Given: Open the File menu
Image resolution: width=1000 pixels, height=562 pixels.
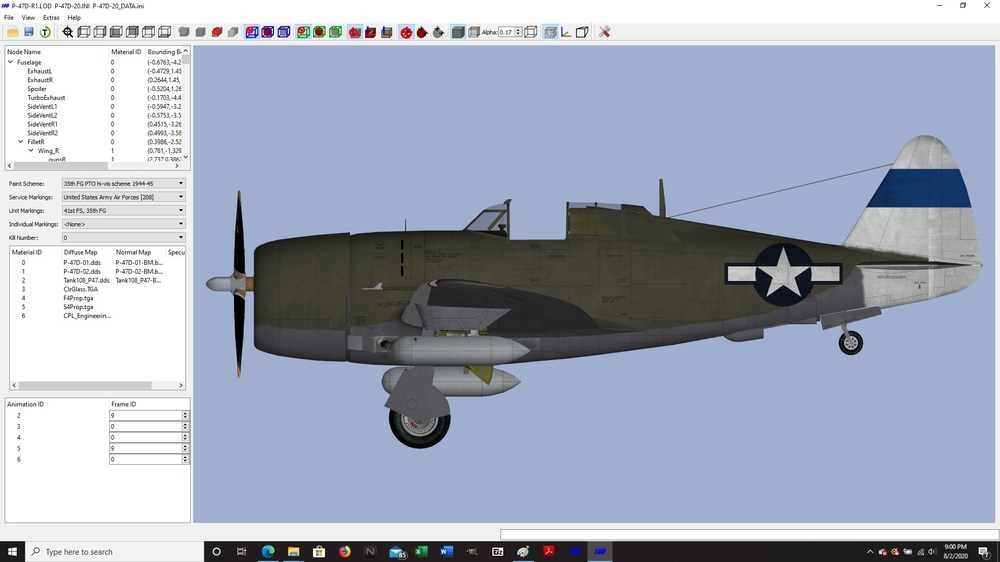Looking at the screenshot, I should (9, 18).
